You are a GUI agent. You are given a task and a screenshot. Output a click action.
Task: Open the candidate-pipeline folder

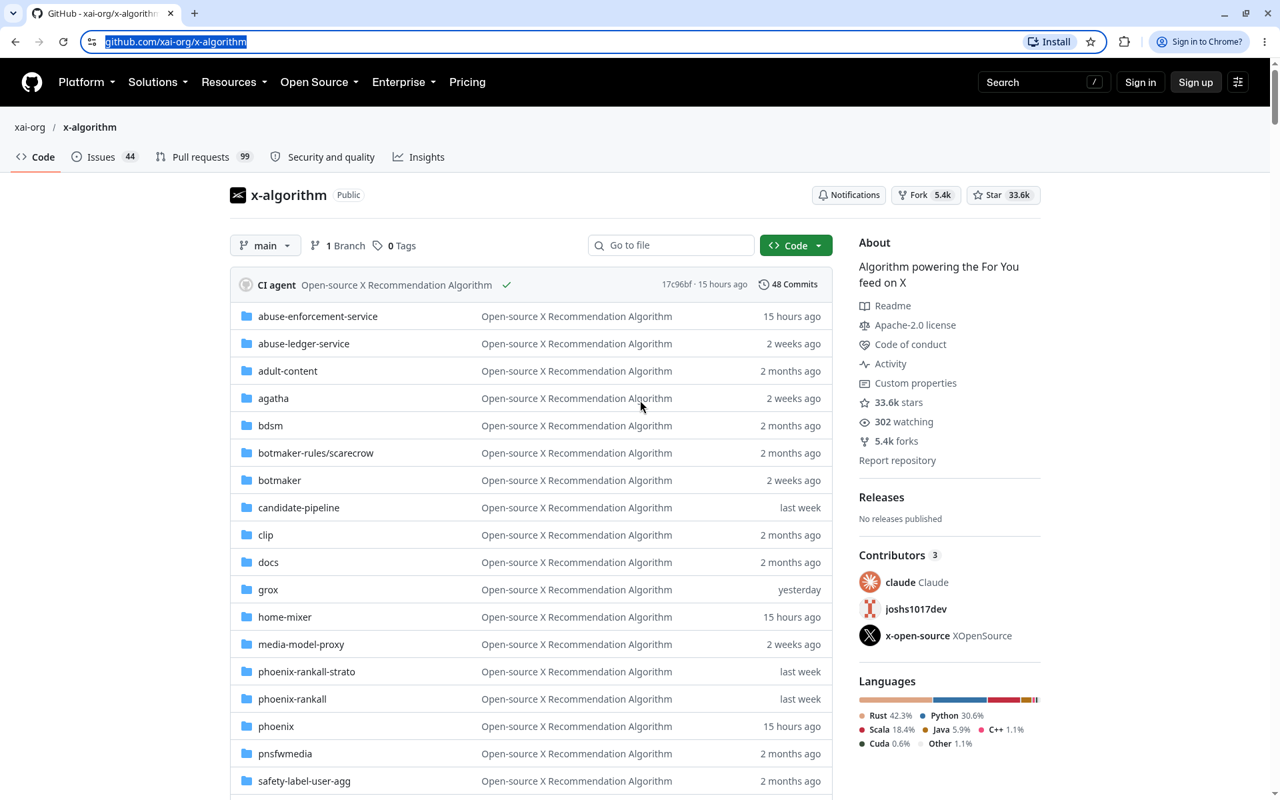(x=299, y=508)
